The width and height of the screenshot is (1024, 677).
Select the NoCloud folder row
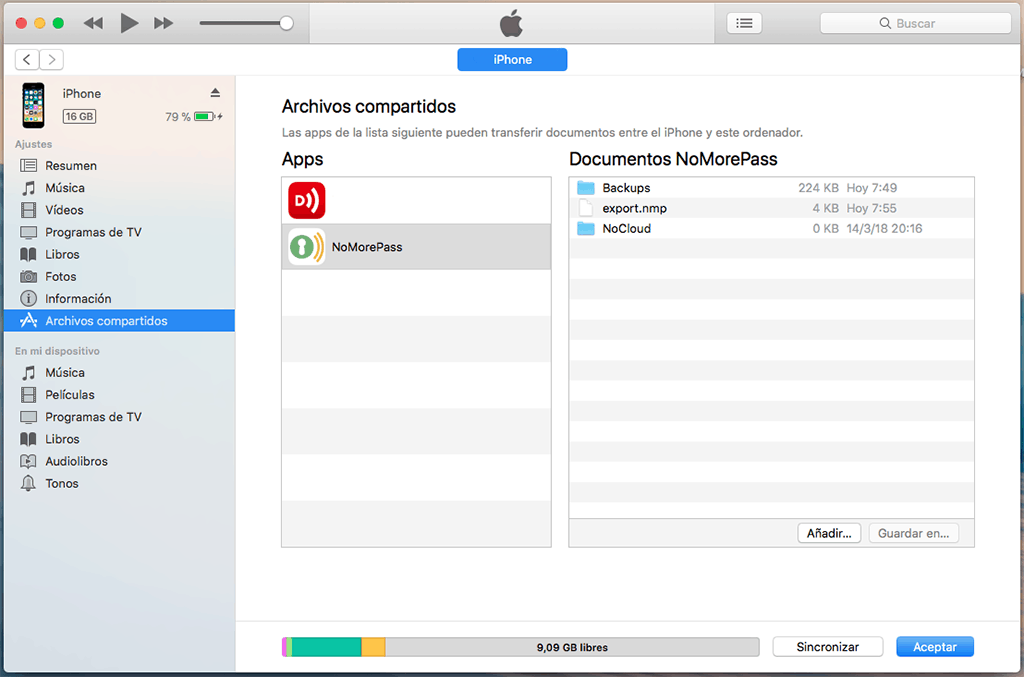pyautogui.click(x=771, y=228)
